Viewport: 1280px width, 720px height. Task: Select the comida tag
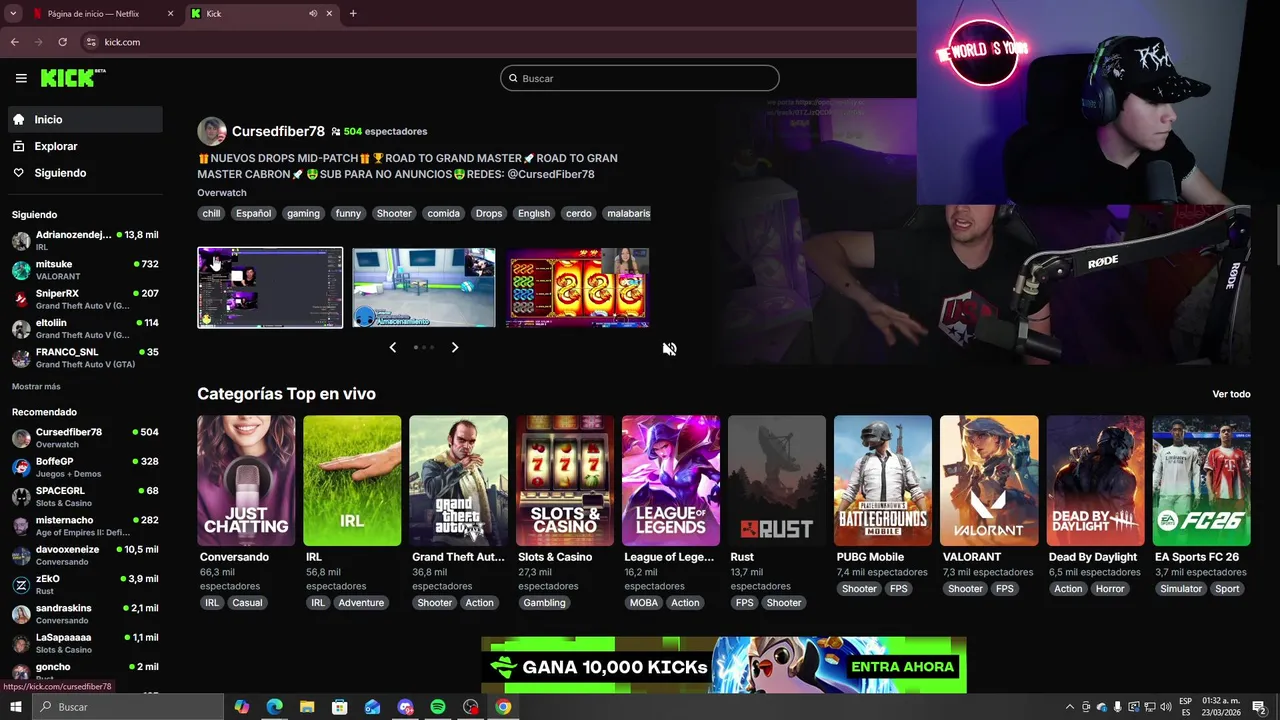tap(444, 213)
